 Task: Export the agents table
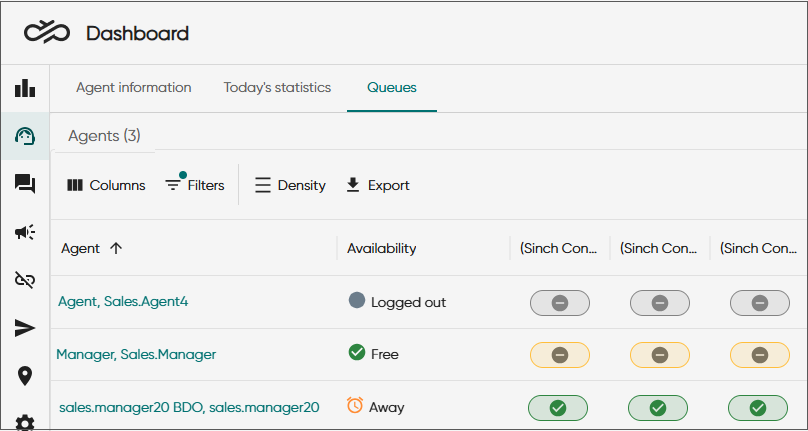click(378, 186)
